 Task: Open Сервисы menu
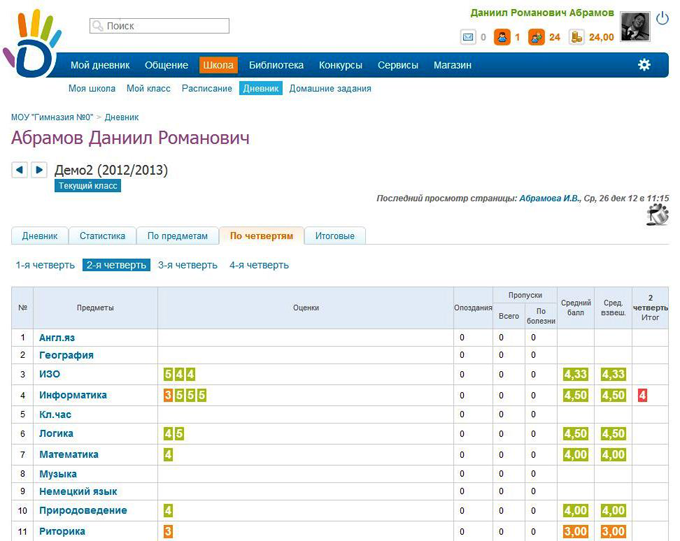(398, 65)
